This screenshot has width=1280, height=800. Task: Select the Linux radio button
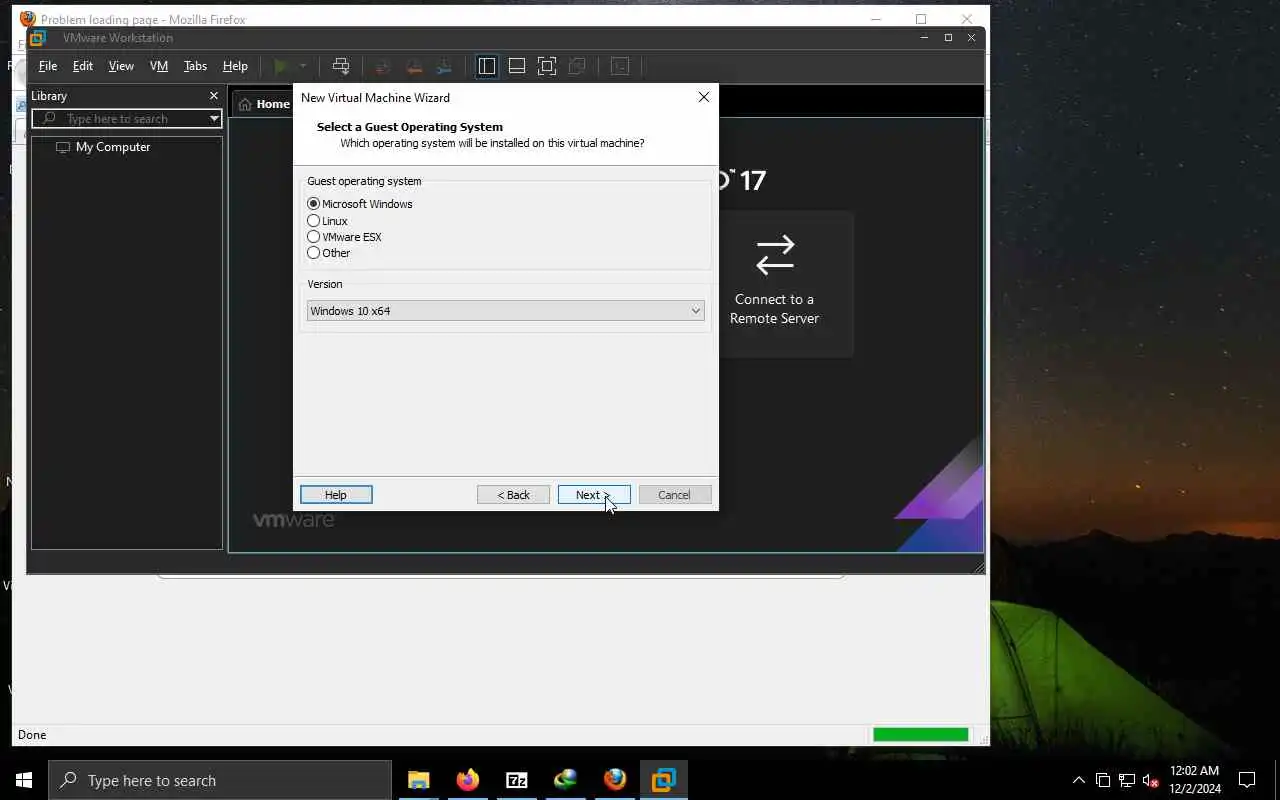pyautogui.click(x=314, y=221)
